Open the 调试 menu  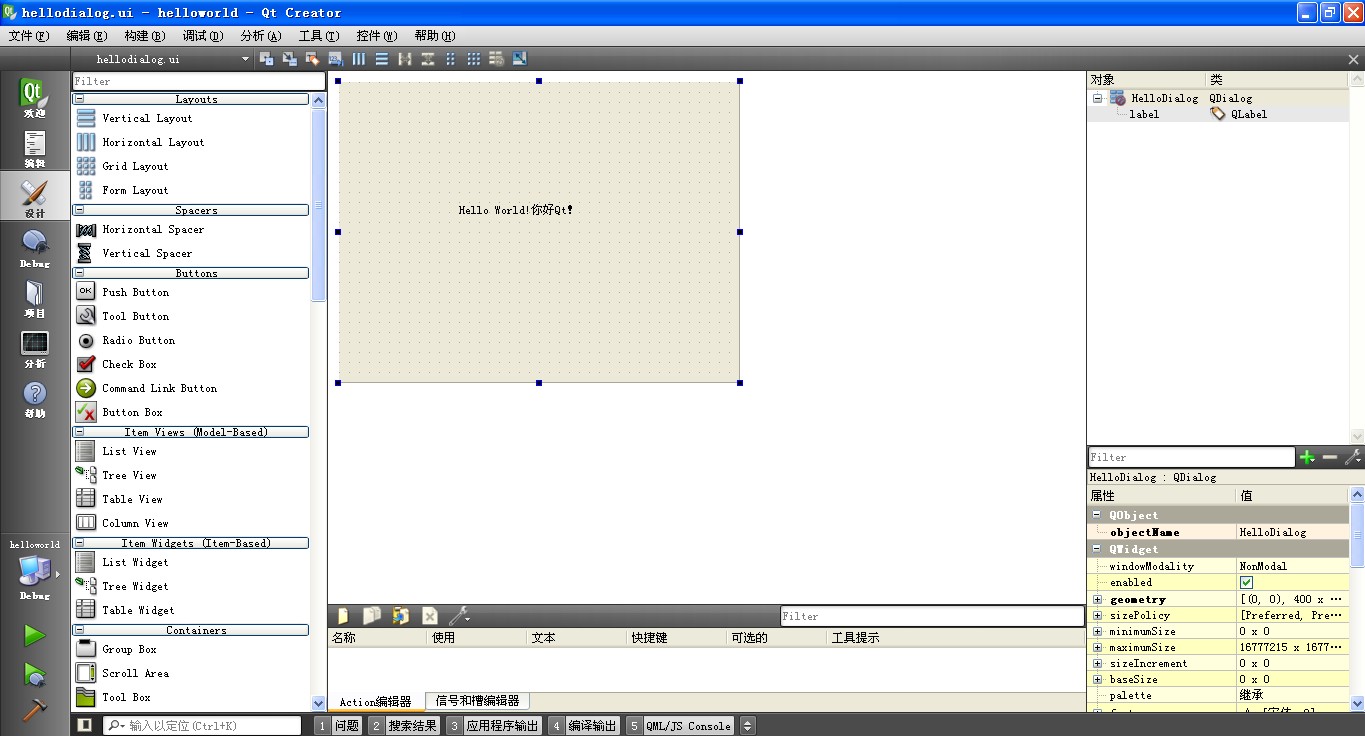(x=203, y=36)
